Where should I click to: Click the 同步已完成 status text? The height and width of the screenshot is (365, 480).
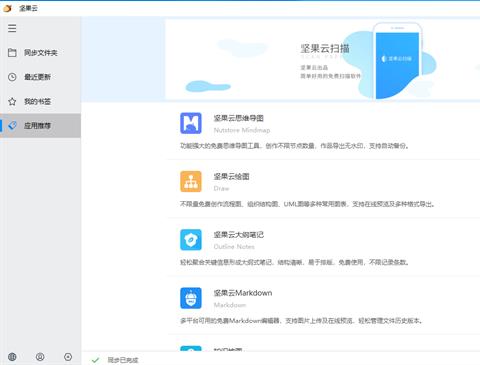point(123,360)
